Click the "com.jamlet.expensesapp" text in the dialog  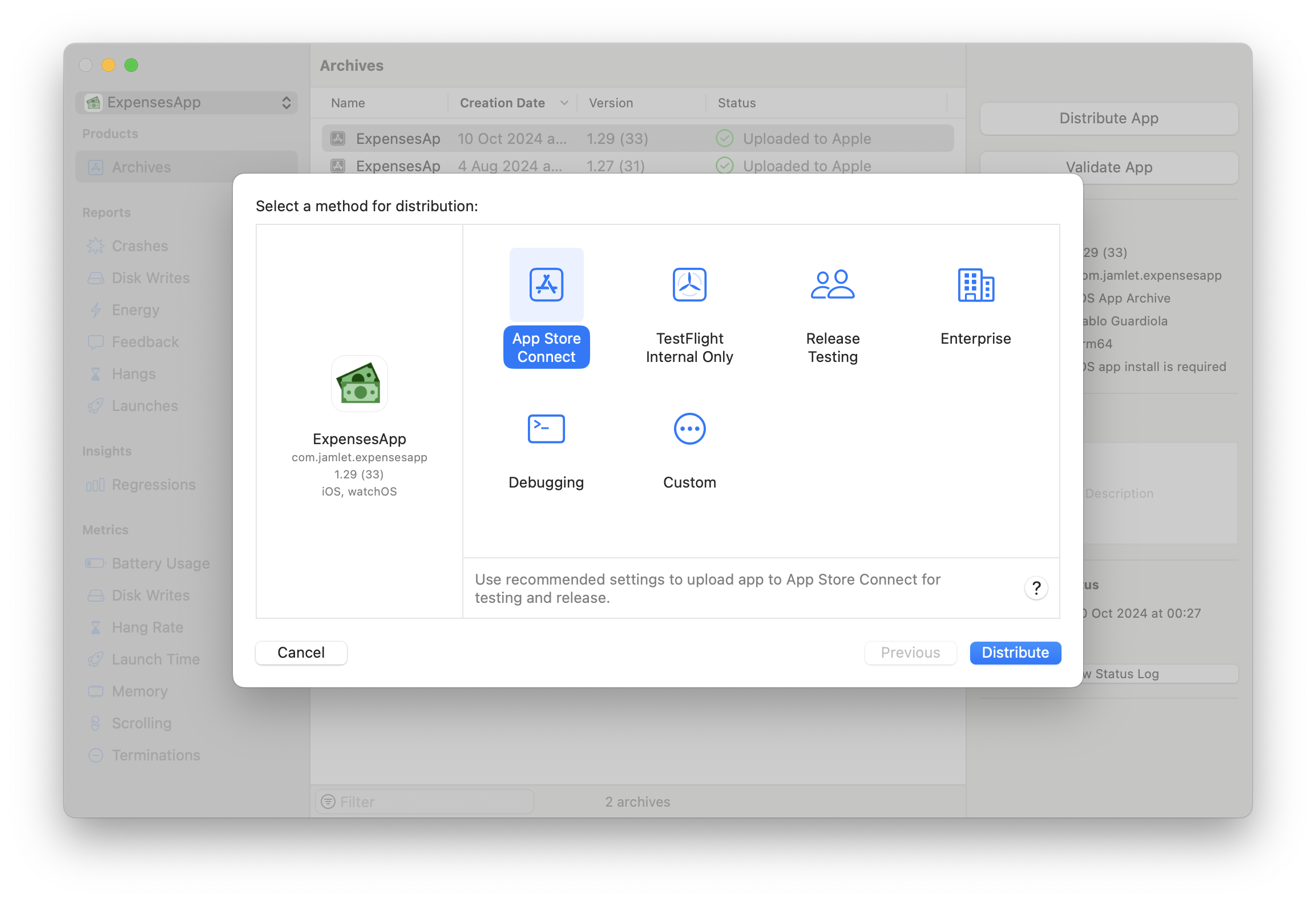click(360, 457)
